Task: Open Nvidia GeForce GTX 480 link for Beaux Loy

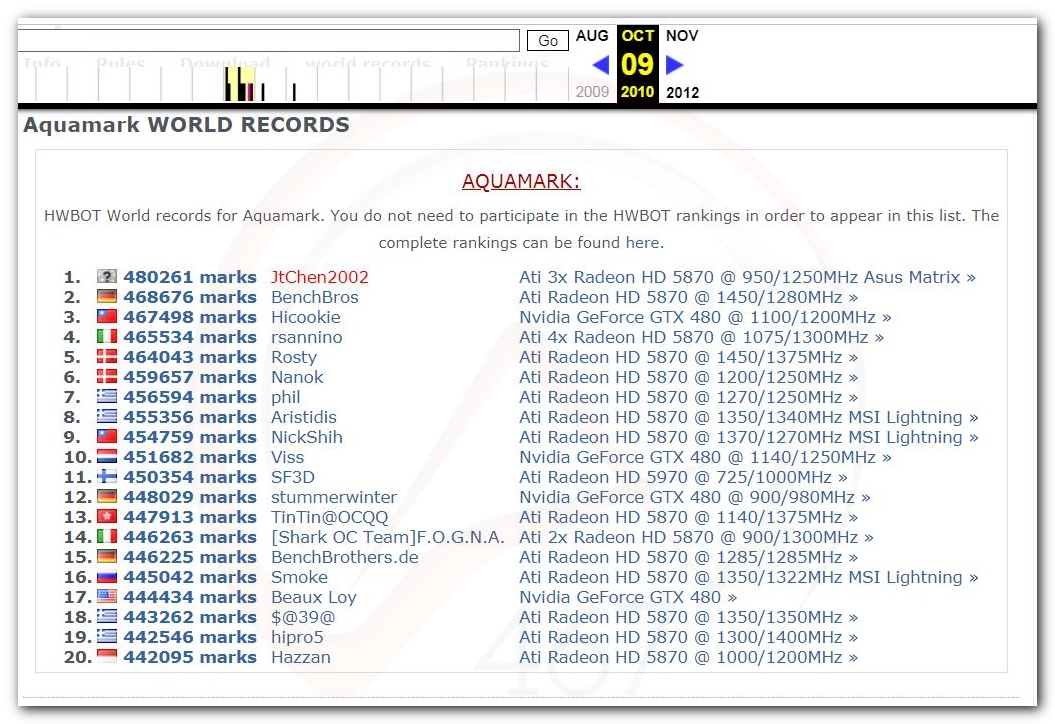Action: pyautogui.click(x=628, y=598)
